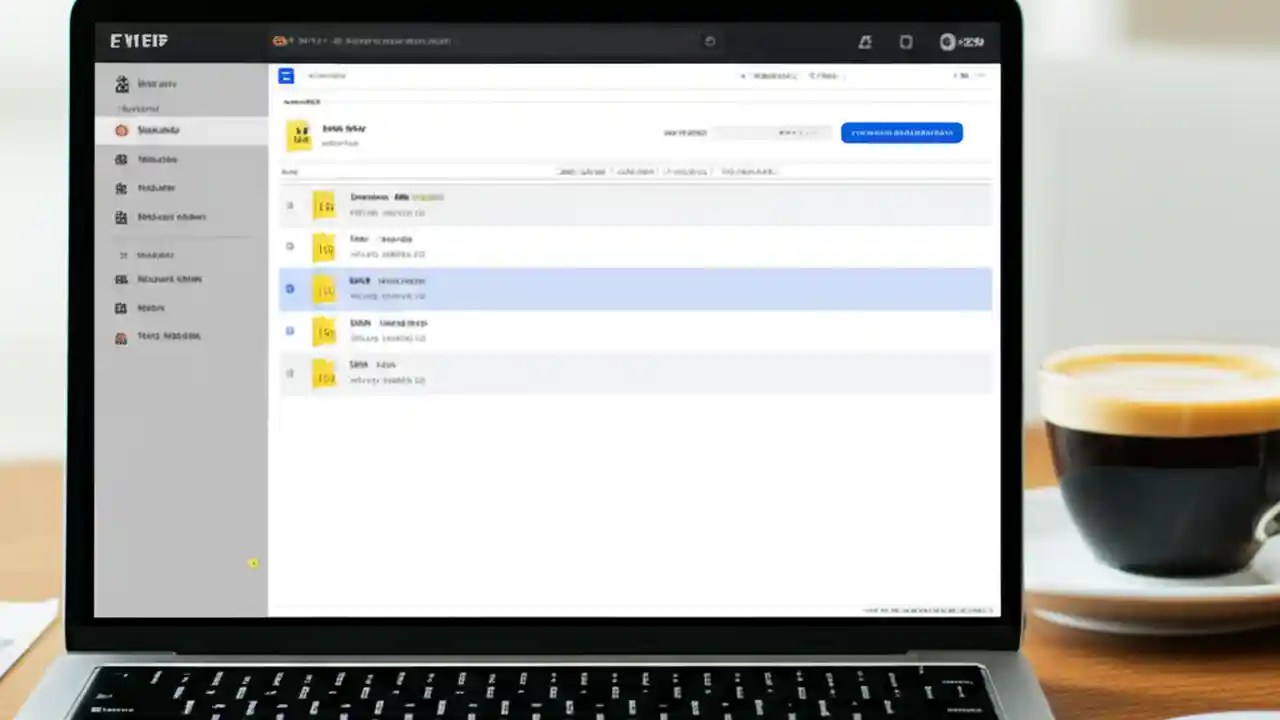
Task: Uncheck the selected highlighted row checkbox
Action: click(x=289, y=289)
